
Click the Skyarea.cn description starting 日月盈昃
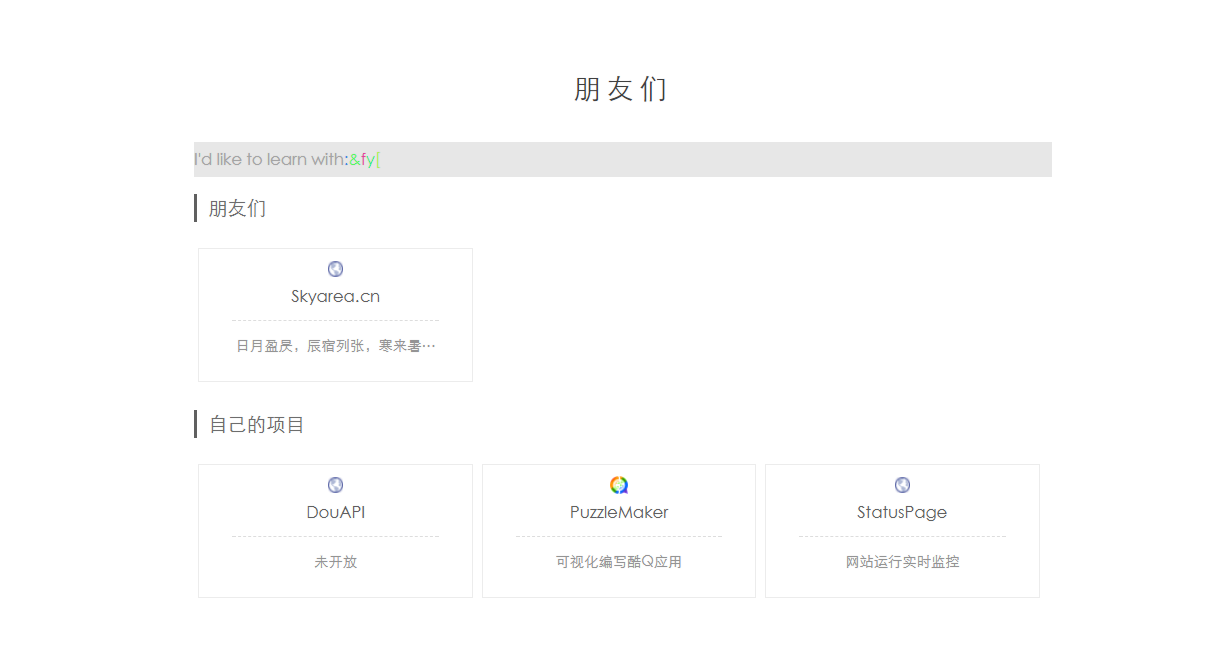[x=335, y=346]
